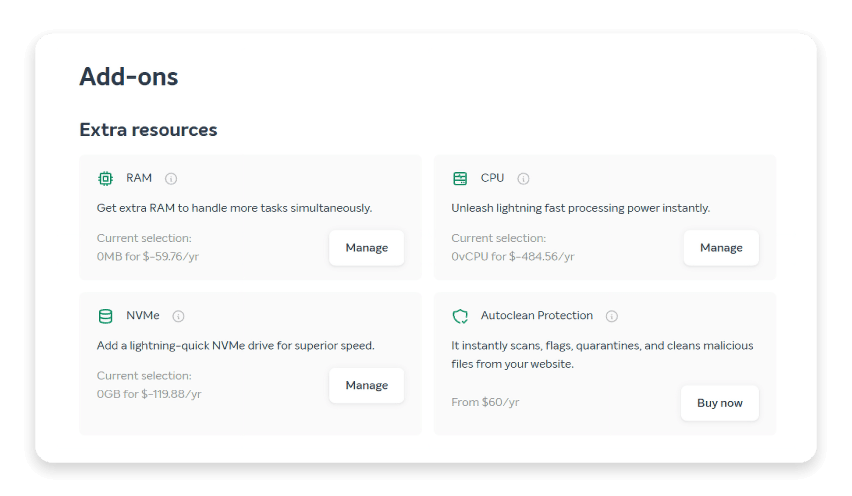Manage the RAM add-on
This screenshot has height=496, width=852.
[367, 248]
